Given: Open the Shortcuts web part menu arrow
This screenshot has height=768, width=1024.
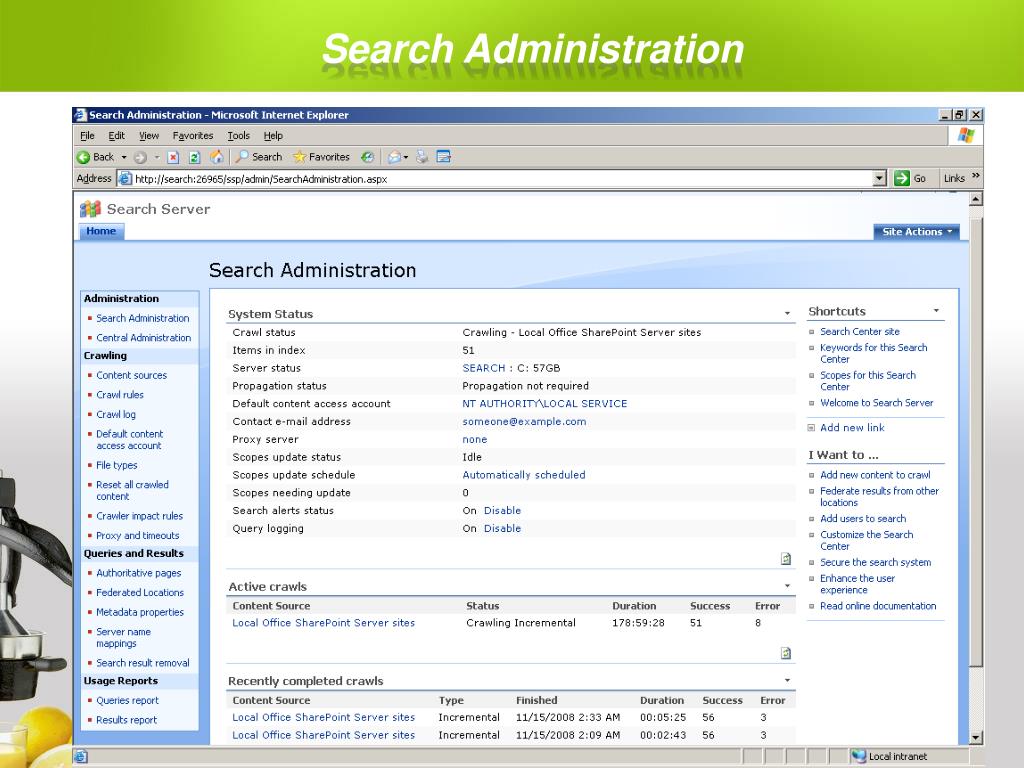Looking at the screenshot, I should tap(936, 311).
